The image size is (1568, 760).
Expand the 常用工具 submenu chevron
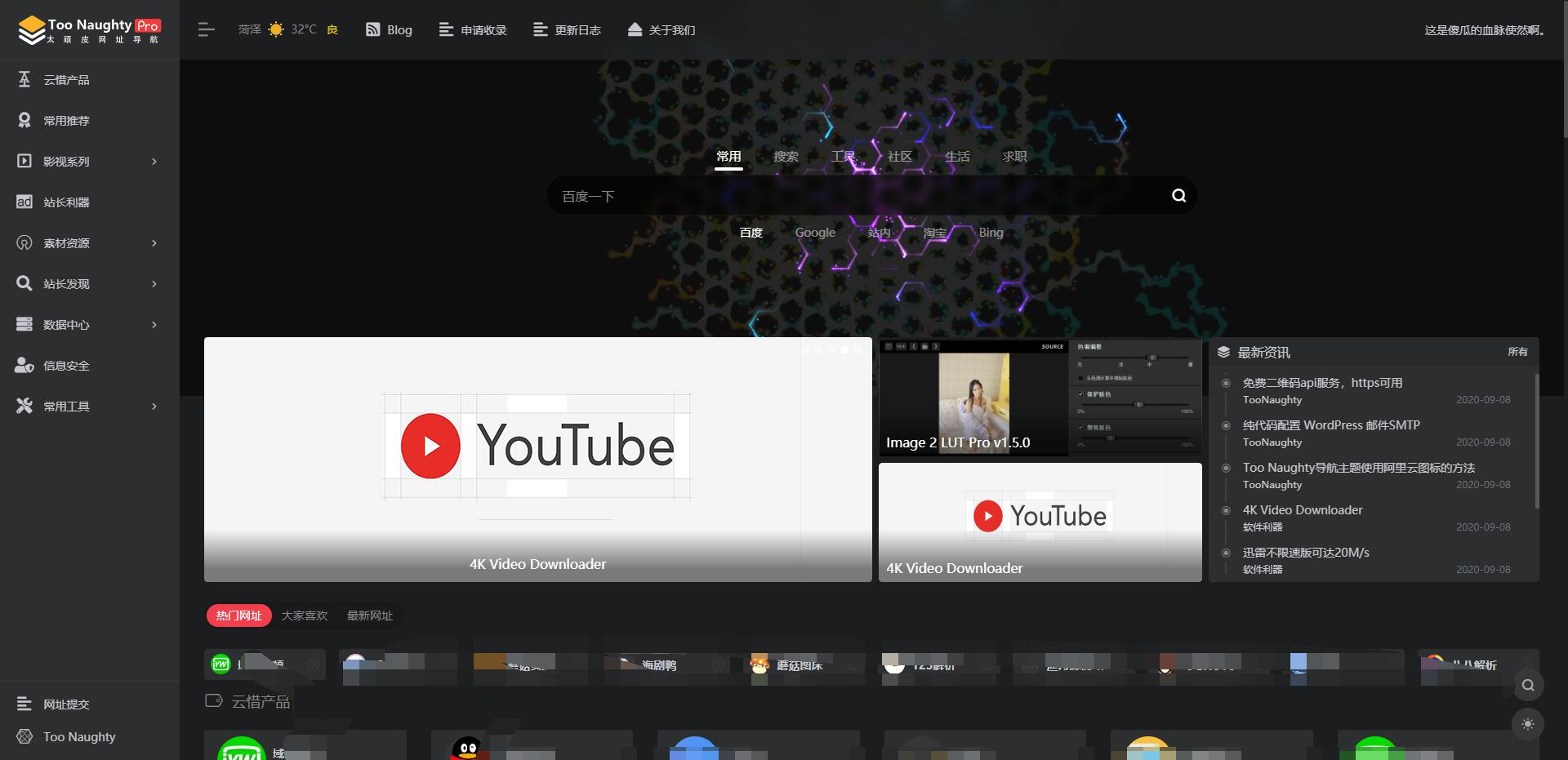tap(154, 407)
